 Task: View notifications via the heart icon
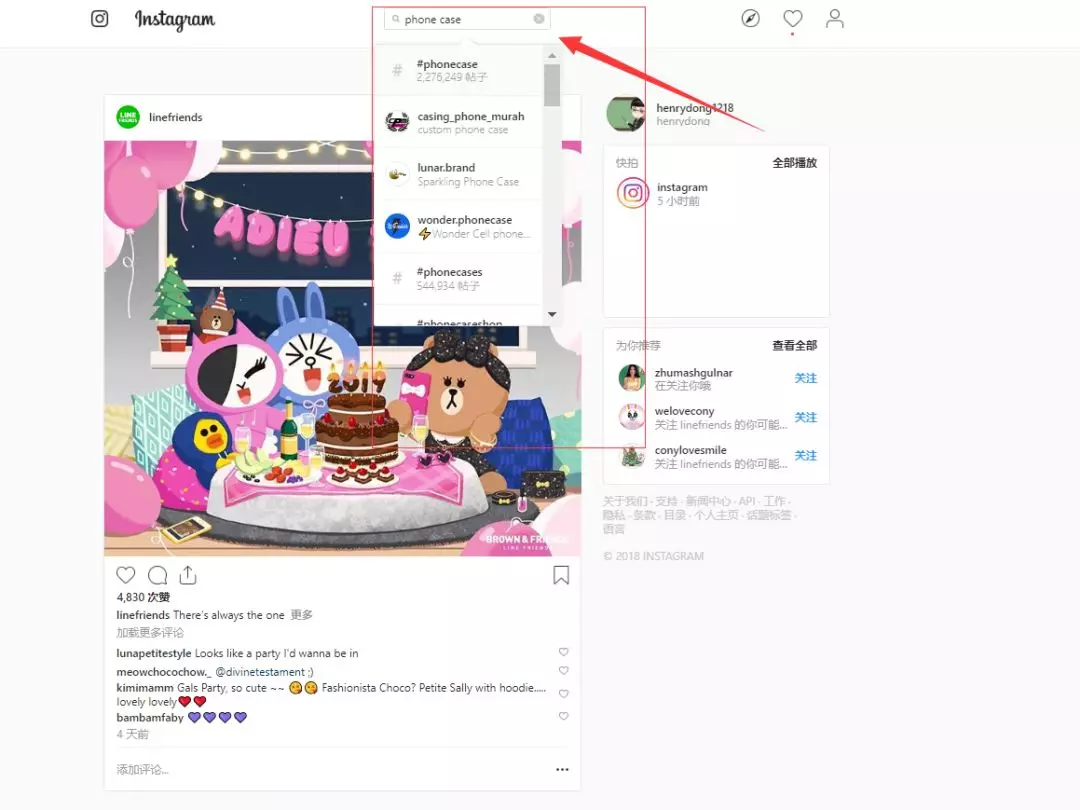pos(792,17)
